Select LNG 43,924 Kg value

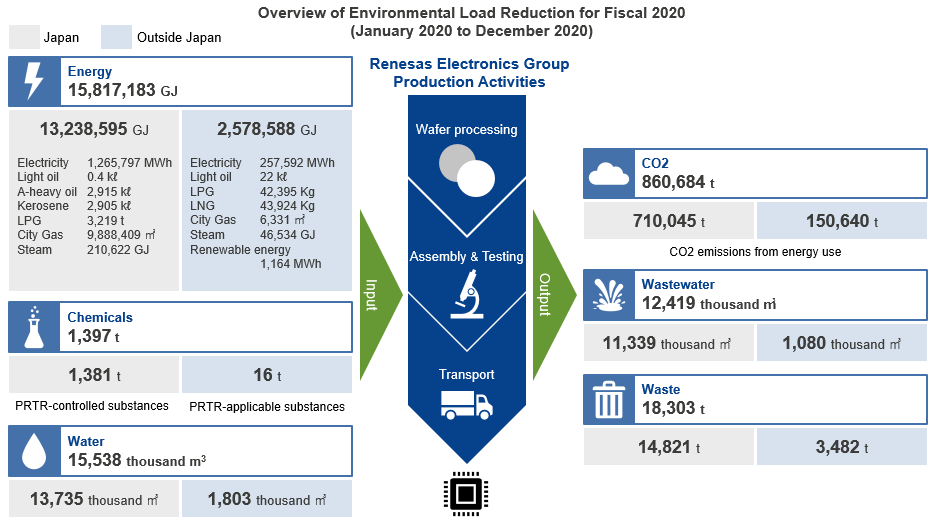point(287,206)
